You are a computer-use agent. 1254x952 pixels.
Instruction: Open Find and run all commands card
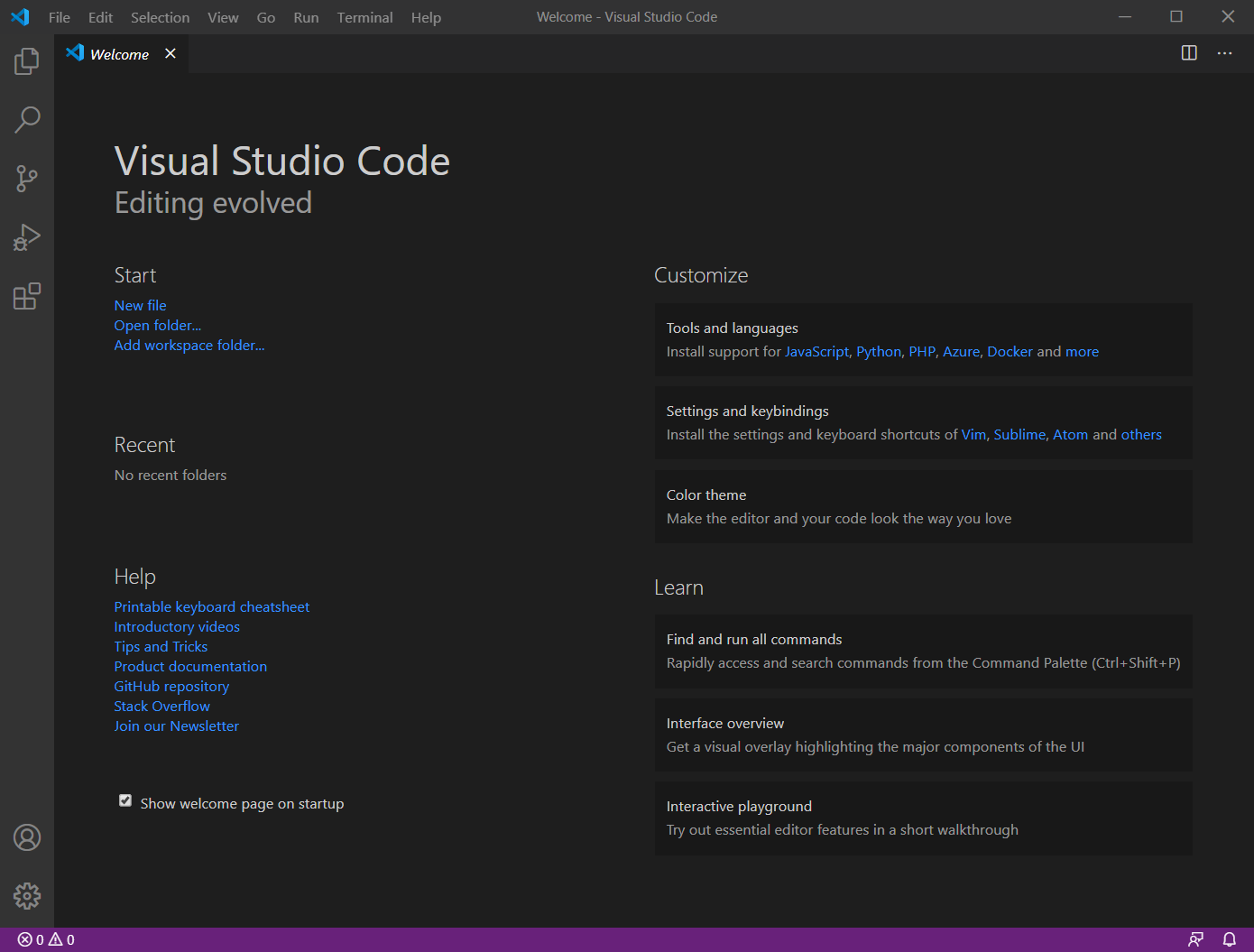[924, 652]
